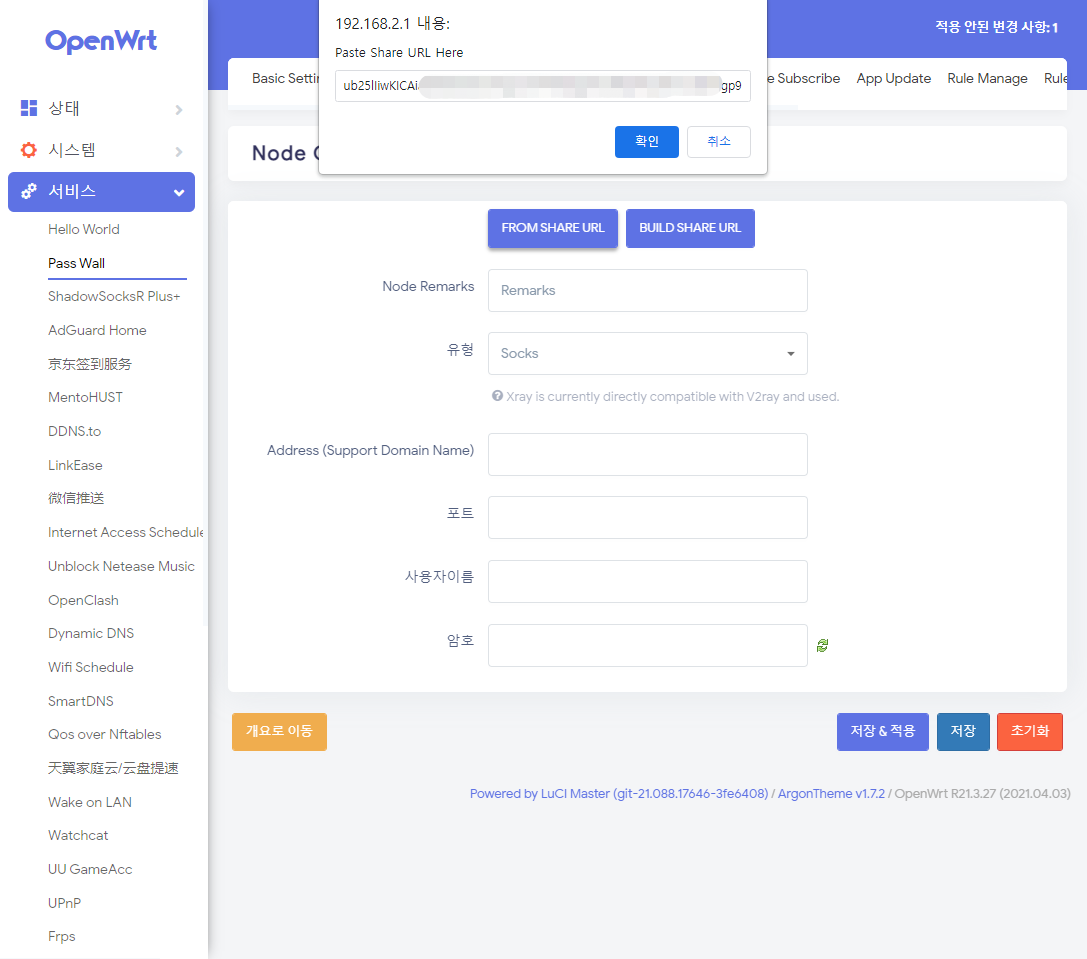Open Wake on LAN service
The height and width of the screenshot is (959, 1087).
click(x=89, y=802)
